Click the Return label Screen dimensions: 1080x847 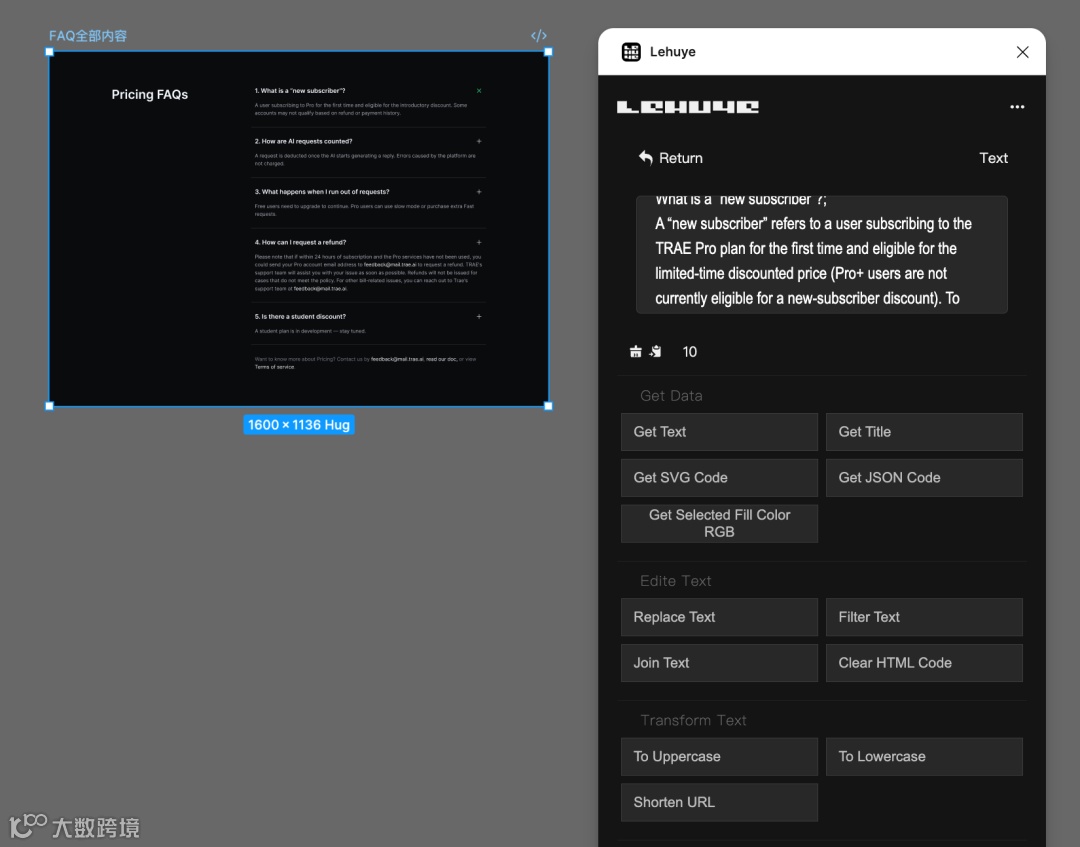tap(681, 158)
